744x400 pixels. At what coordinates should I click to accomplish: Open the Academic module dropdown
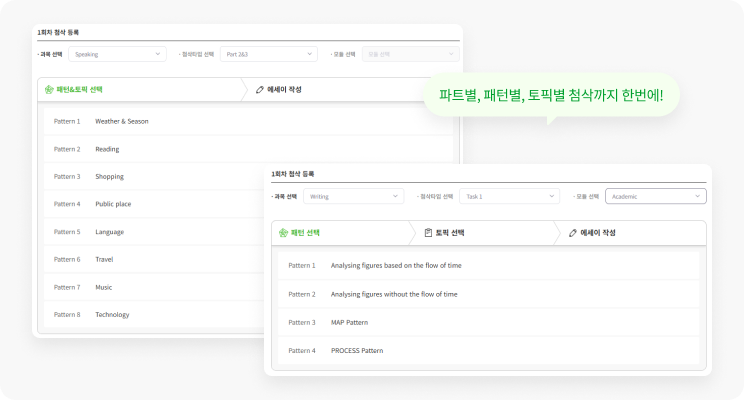point(656,196)
